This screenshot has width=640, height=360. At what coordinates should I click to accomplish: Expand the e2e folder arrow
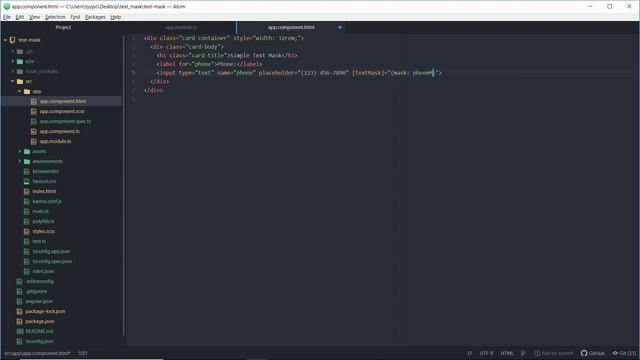point(13,61)
